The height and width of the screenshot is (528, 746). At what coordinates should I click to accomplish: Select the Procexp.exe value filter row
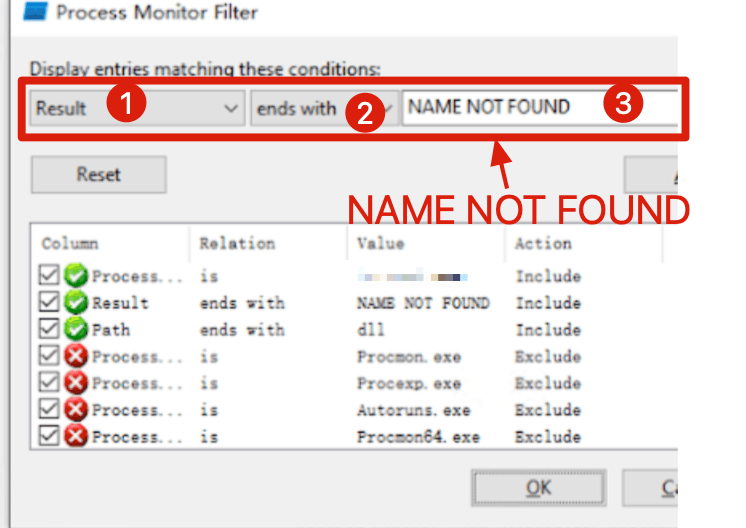pyautogui.click(x=353, y=383)
